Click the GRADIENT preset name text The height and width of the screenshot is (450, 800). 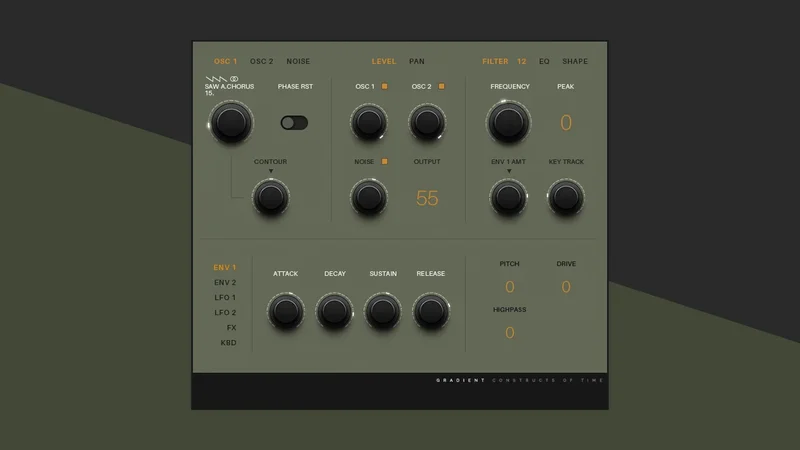pos(460,380)
